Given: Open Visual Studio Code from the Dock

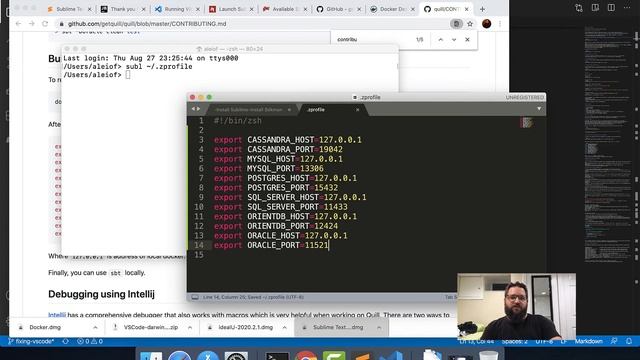Looking at the screenshot, I should [391, 356].
